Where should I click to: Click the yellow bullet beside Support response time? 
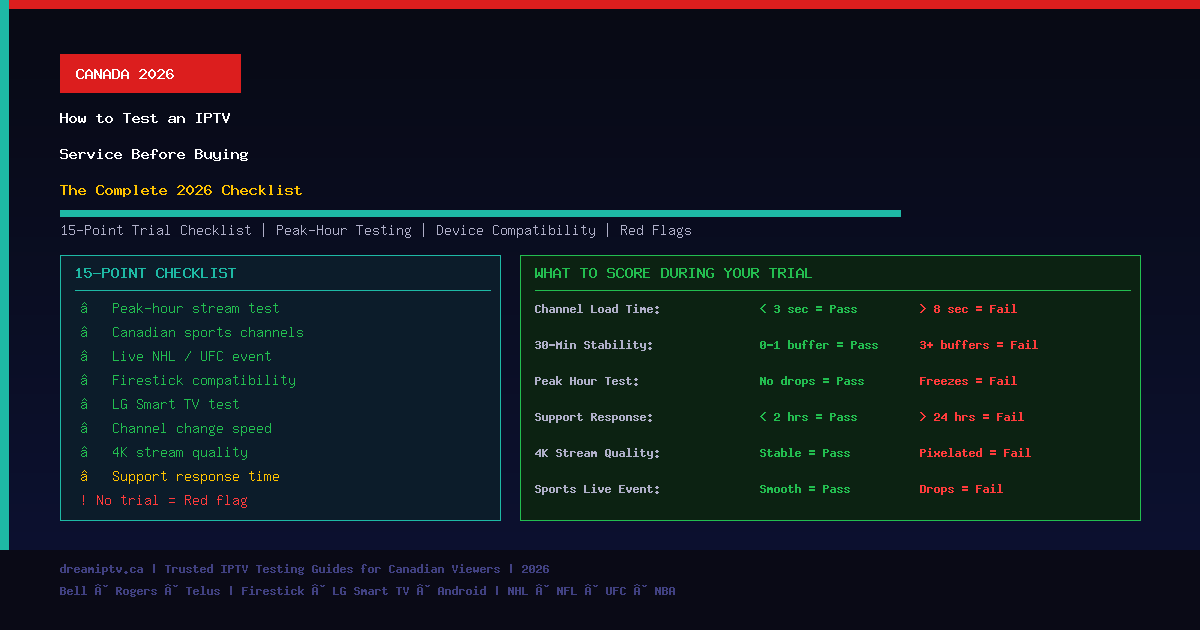coord(85,477)
